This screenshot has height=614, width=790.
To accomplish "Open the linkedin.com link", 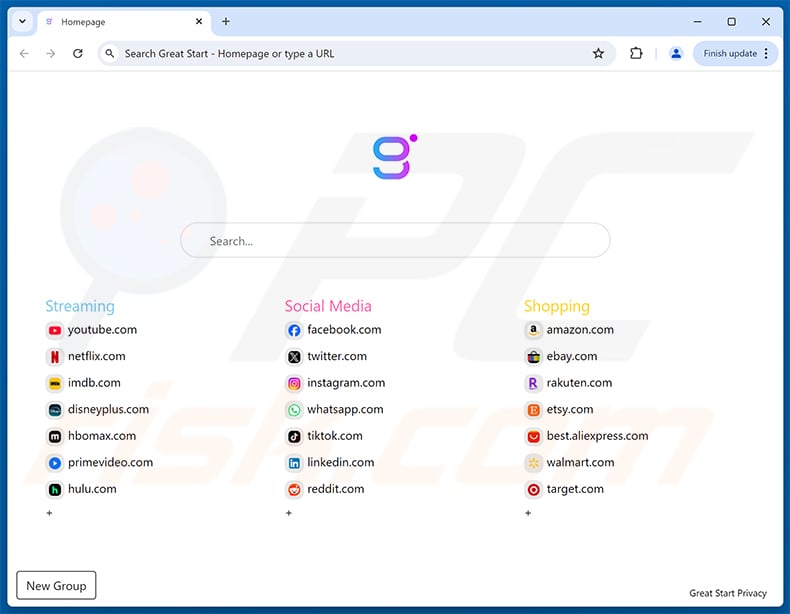I will point(341,462).
